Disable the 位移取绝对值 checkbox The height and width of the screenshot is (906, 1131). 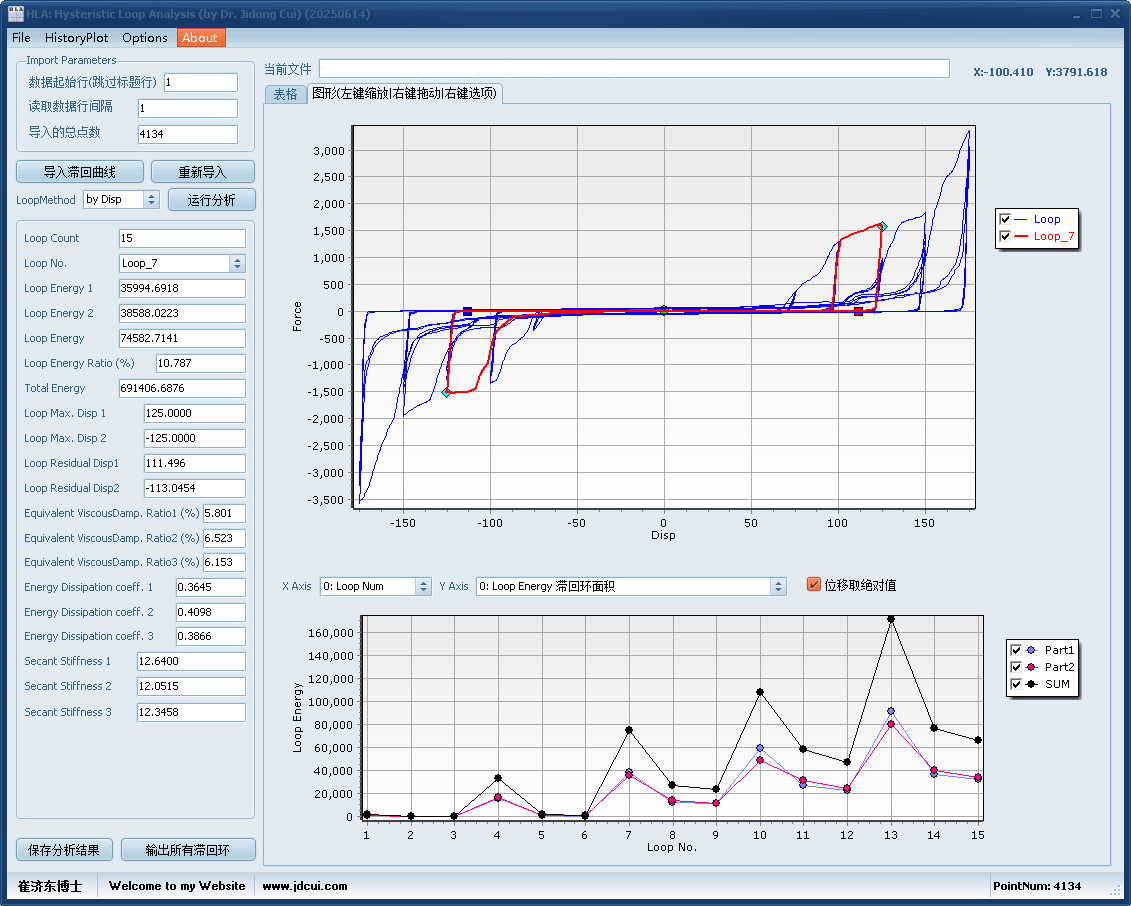tap(814, 585)
